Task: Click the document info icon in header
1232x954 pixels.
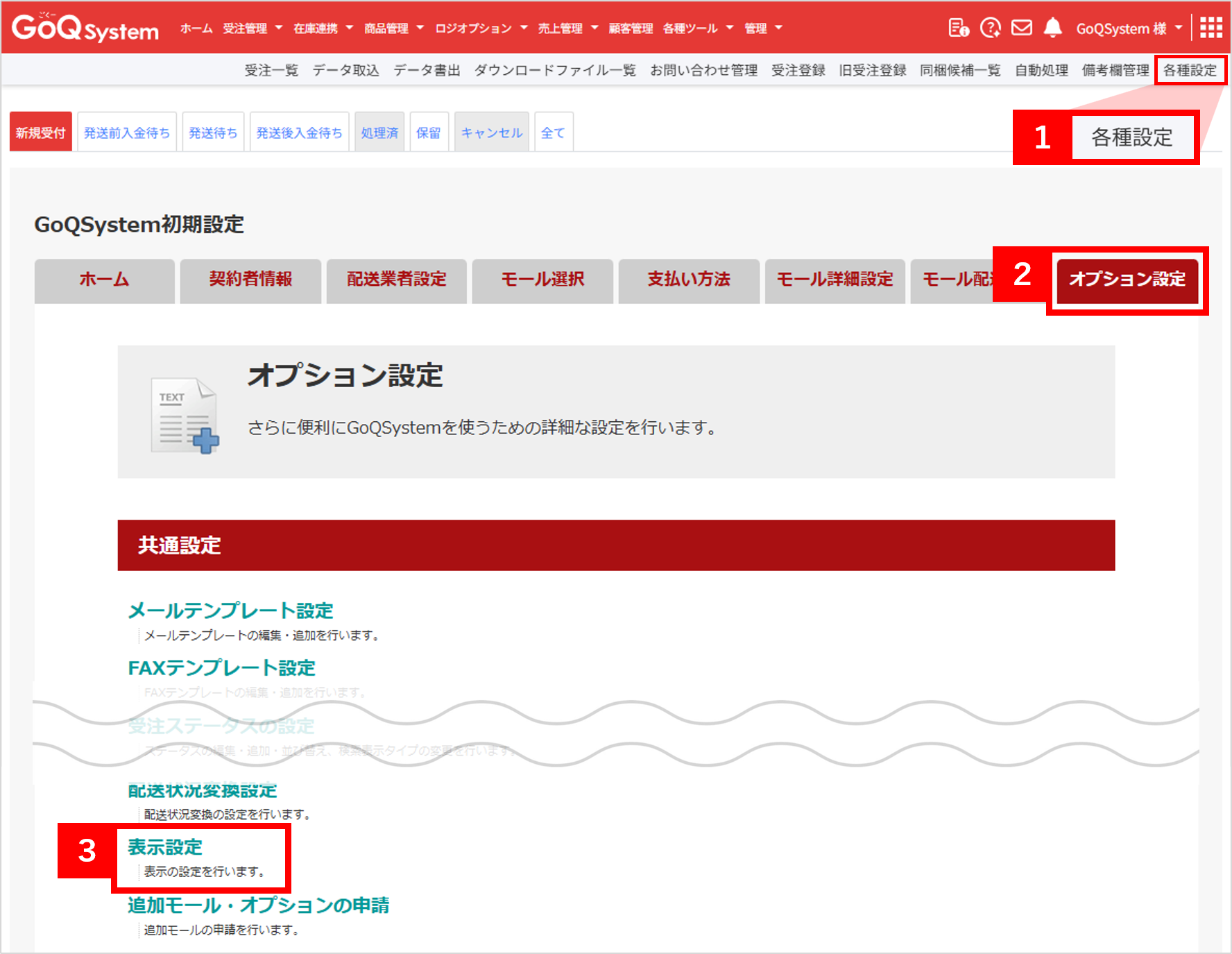Action: point(958,28)
